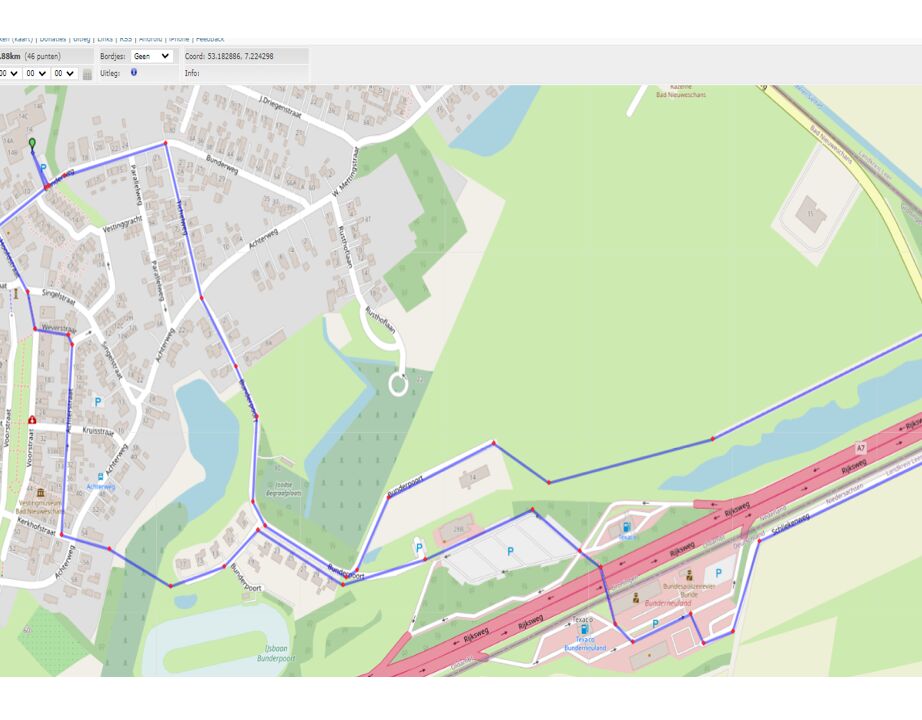The height and width of the screenshot is (720, 922).
Task: Select the parking P icon in Bunderneuland
Action: pos(655,623)
